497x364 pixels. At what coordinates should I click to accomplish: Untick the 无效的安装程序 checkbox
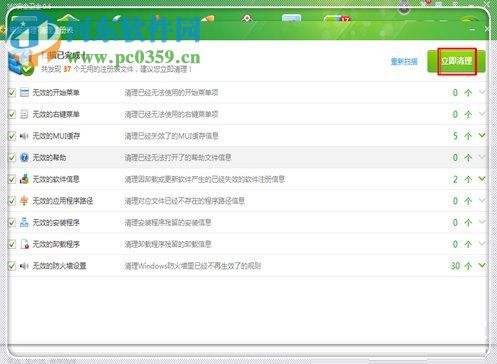12,222
